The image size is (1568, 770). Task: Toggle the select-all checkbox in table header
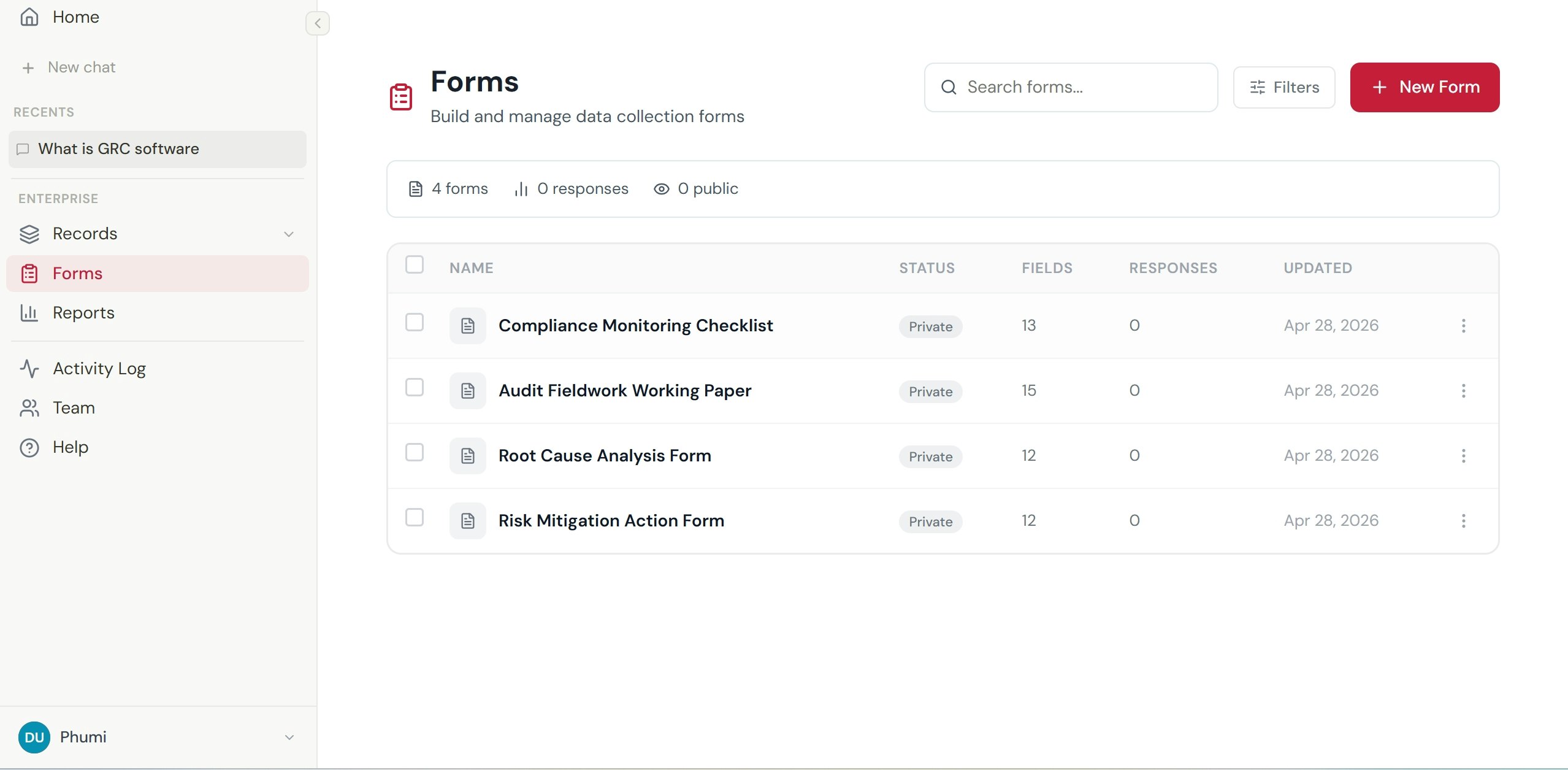415,265
